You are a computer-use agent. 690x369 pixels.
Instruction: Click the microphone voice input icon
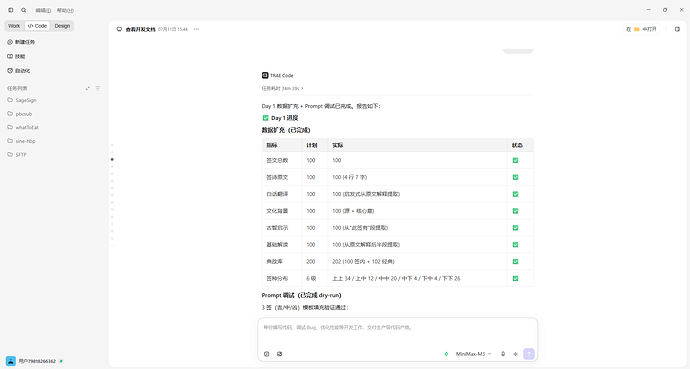click(503, 354)
